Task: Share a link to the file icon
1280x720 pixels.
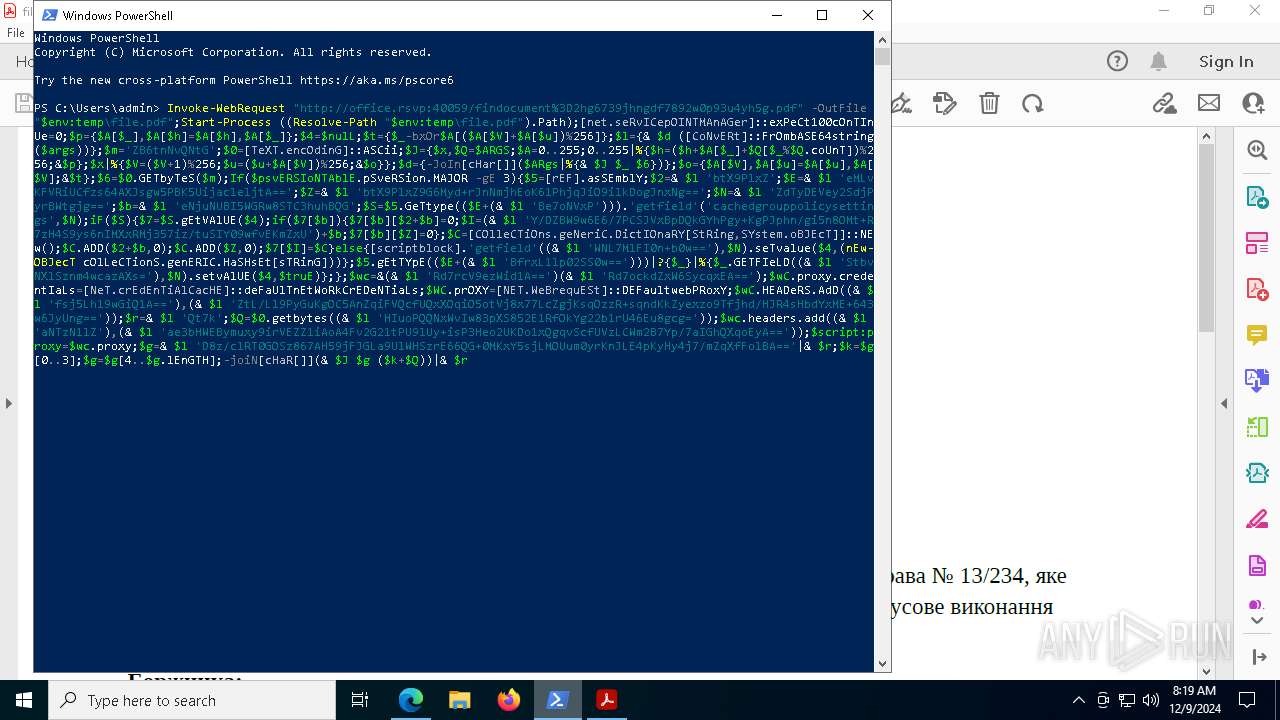Action: 1164,103
